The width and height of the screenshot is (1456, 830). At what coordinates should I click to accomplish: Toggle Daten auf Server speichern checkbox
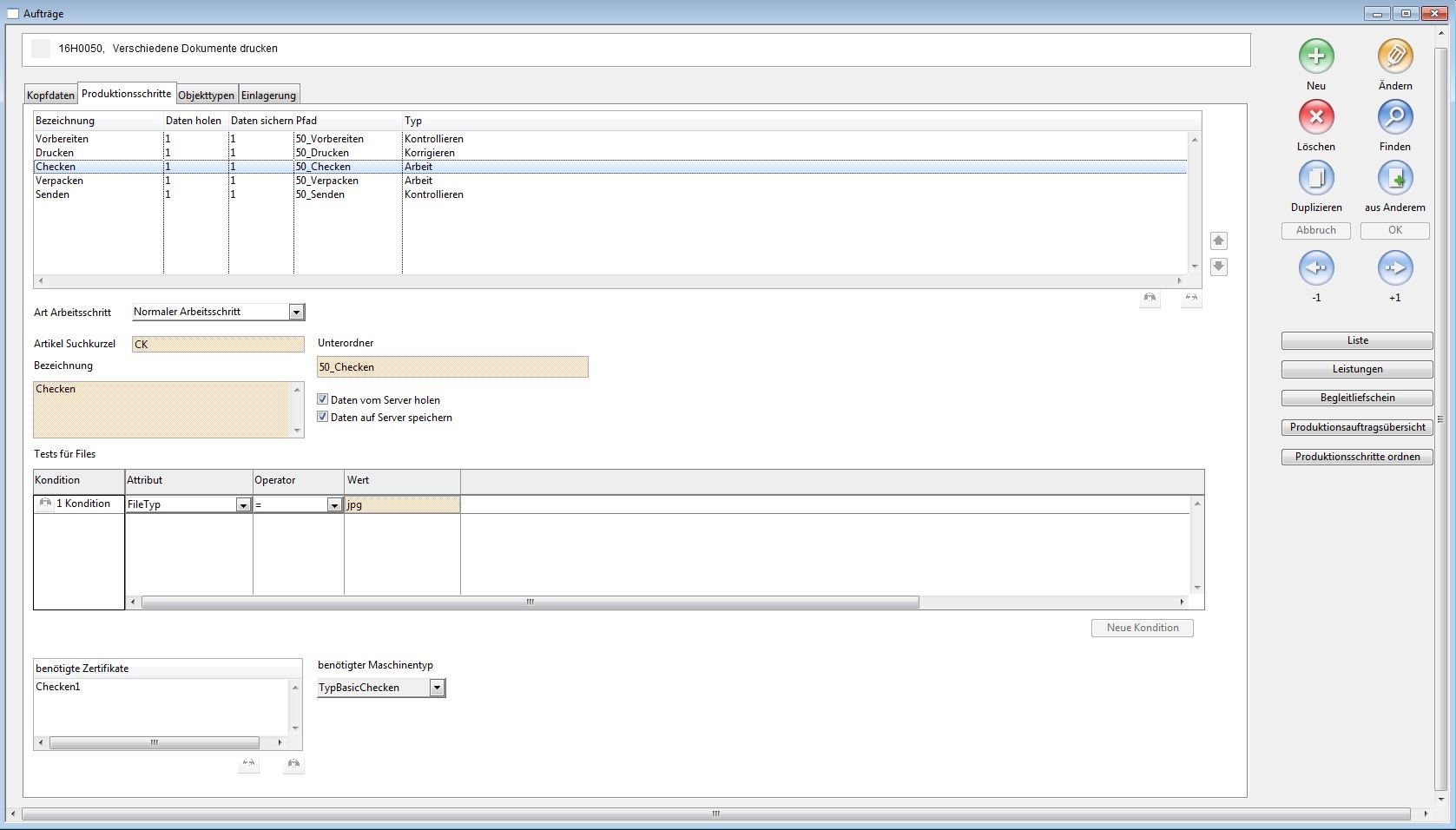[x=323, y=417]
